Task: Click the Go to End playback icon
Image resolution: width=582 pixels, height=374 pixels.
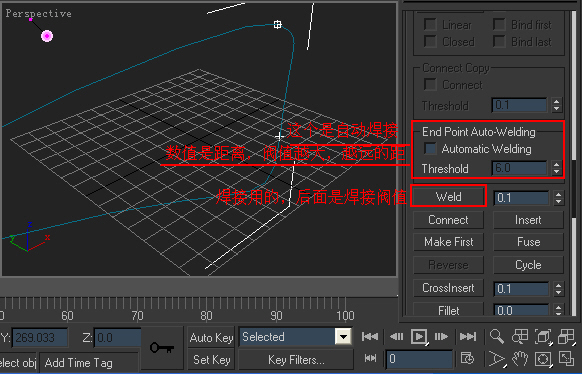Action: click(x=468, y=337)
